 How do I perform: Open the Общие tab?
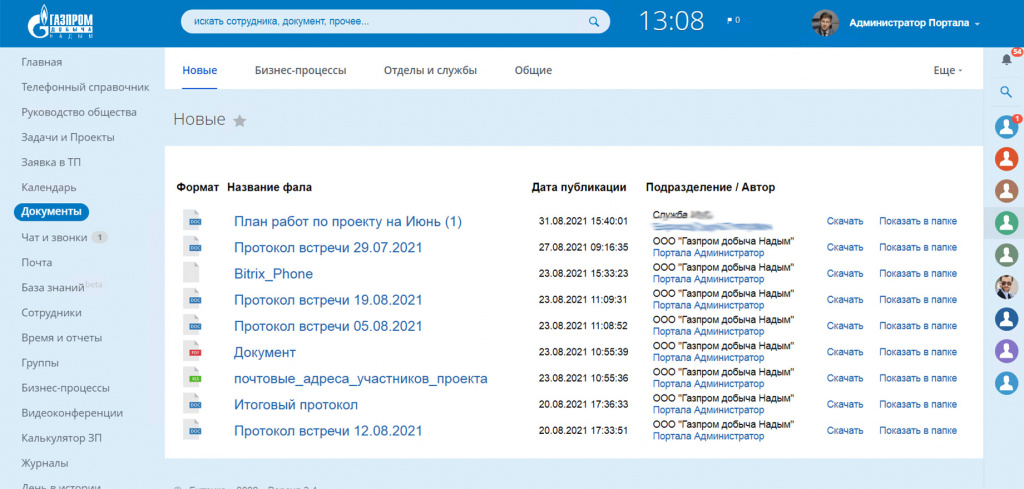(533, 71)
